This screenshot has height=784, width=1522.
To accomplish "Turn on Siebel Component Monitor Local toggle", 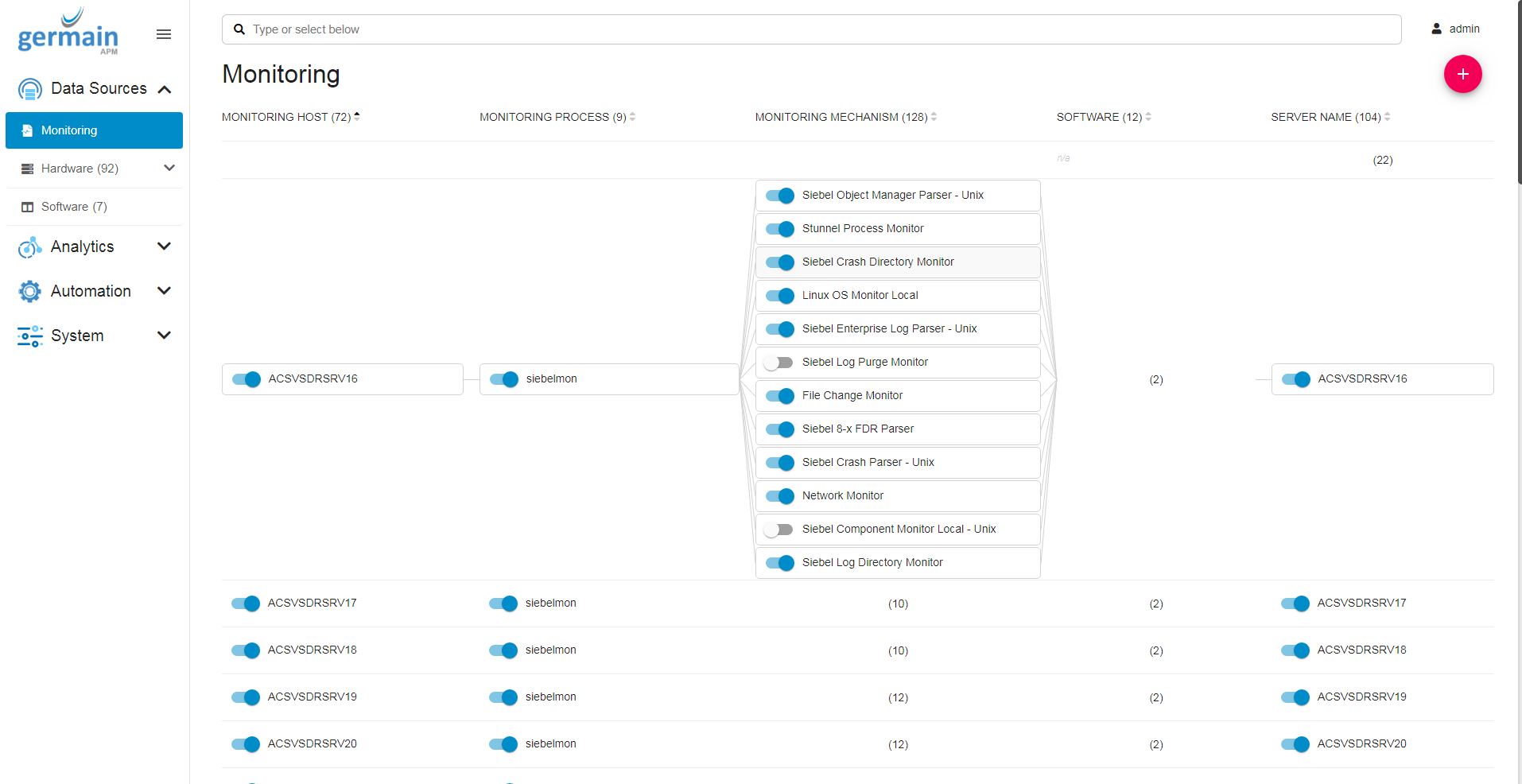I will click(x=778, y=530).
